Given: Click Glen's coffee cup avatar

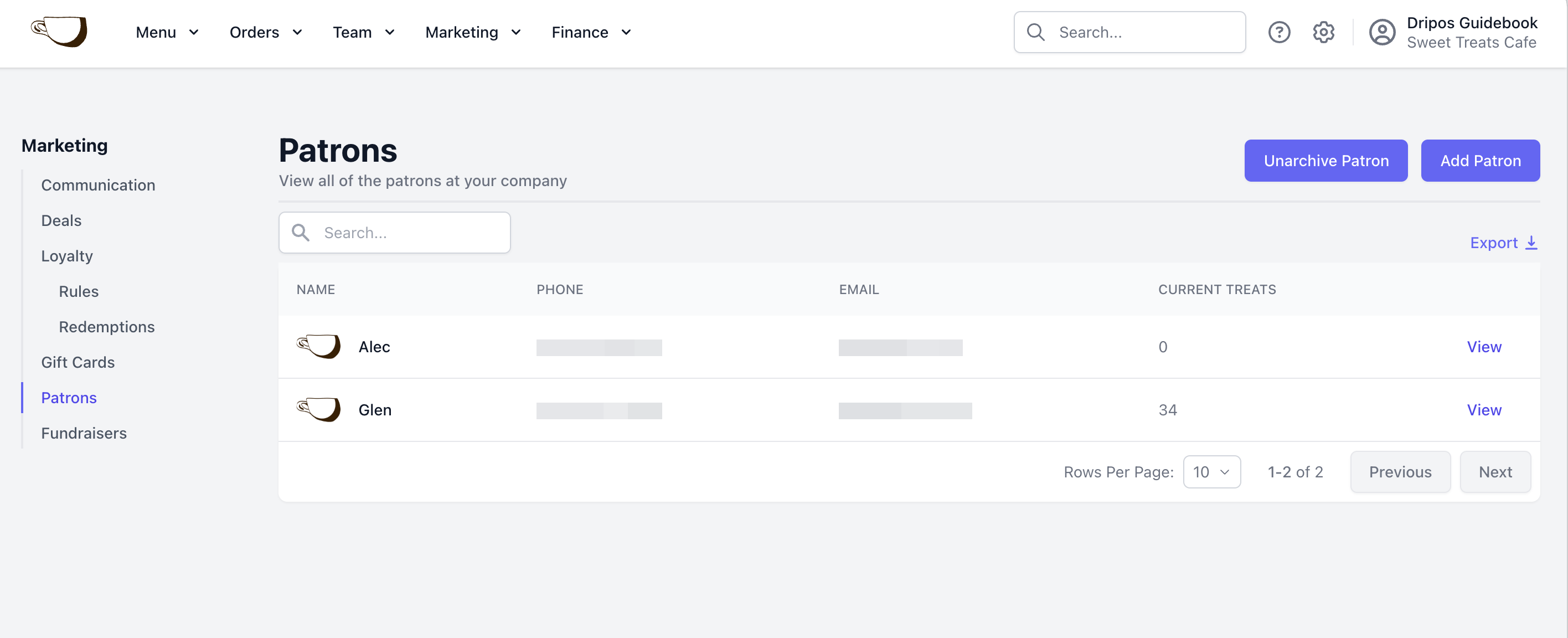Looking at the screenshot, I should coord(318,410).
